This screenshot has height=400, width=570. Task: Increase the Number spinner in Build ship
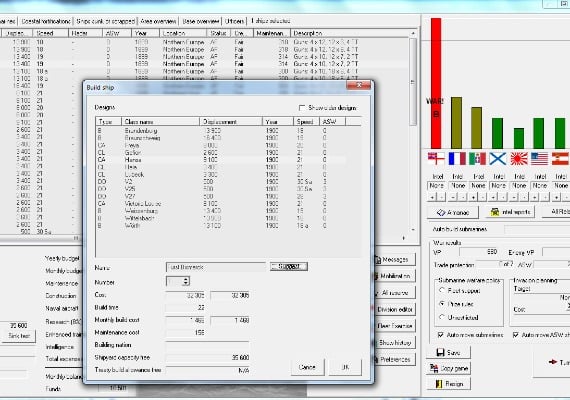[186, 279]
